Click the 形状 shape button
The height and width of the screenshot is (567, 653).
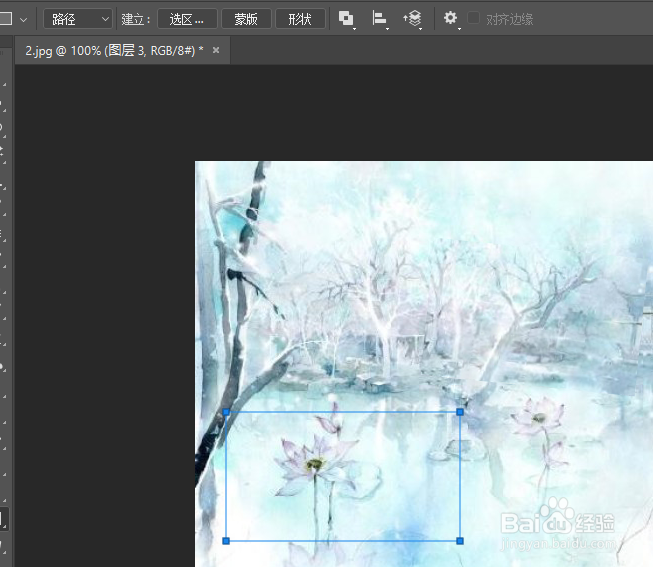point(300,19)
